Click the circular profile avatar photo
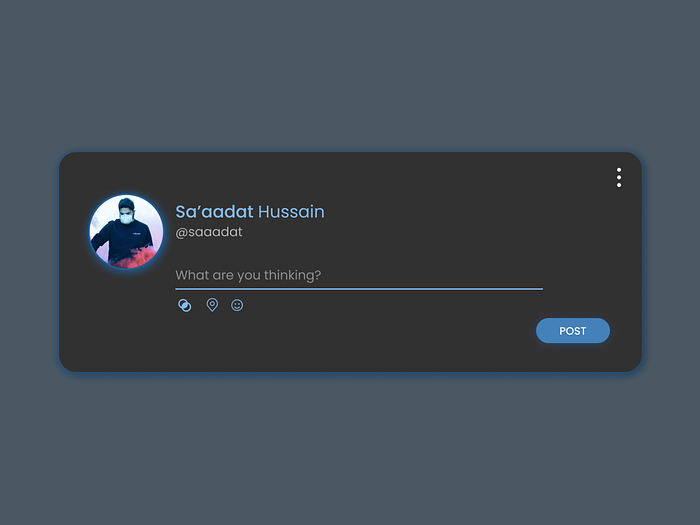The height and width of the screenshot is (525, 700). pyautogui.click(x=126, y=231)
